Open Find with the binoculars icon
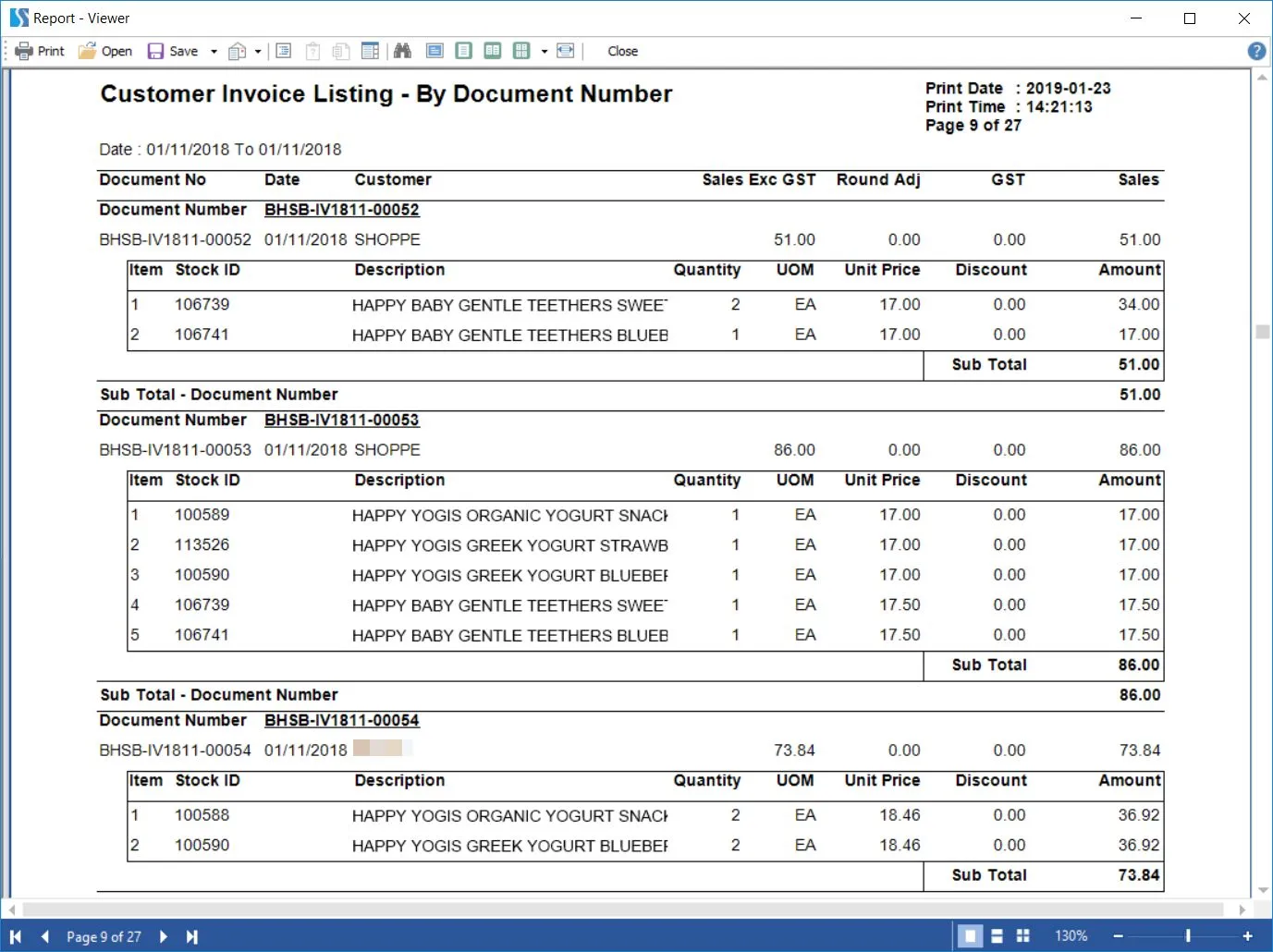Image resolution: width=1273 pixels, height=952 pixels. [x=402, y=51]
